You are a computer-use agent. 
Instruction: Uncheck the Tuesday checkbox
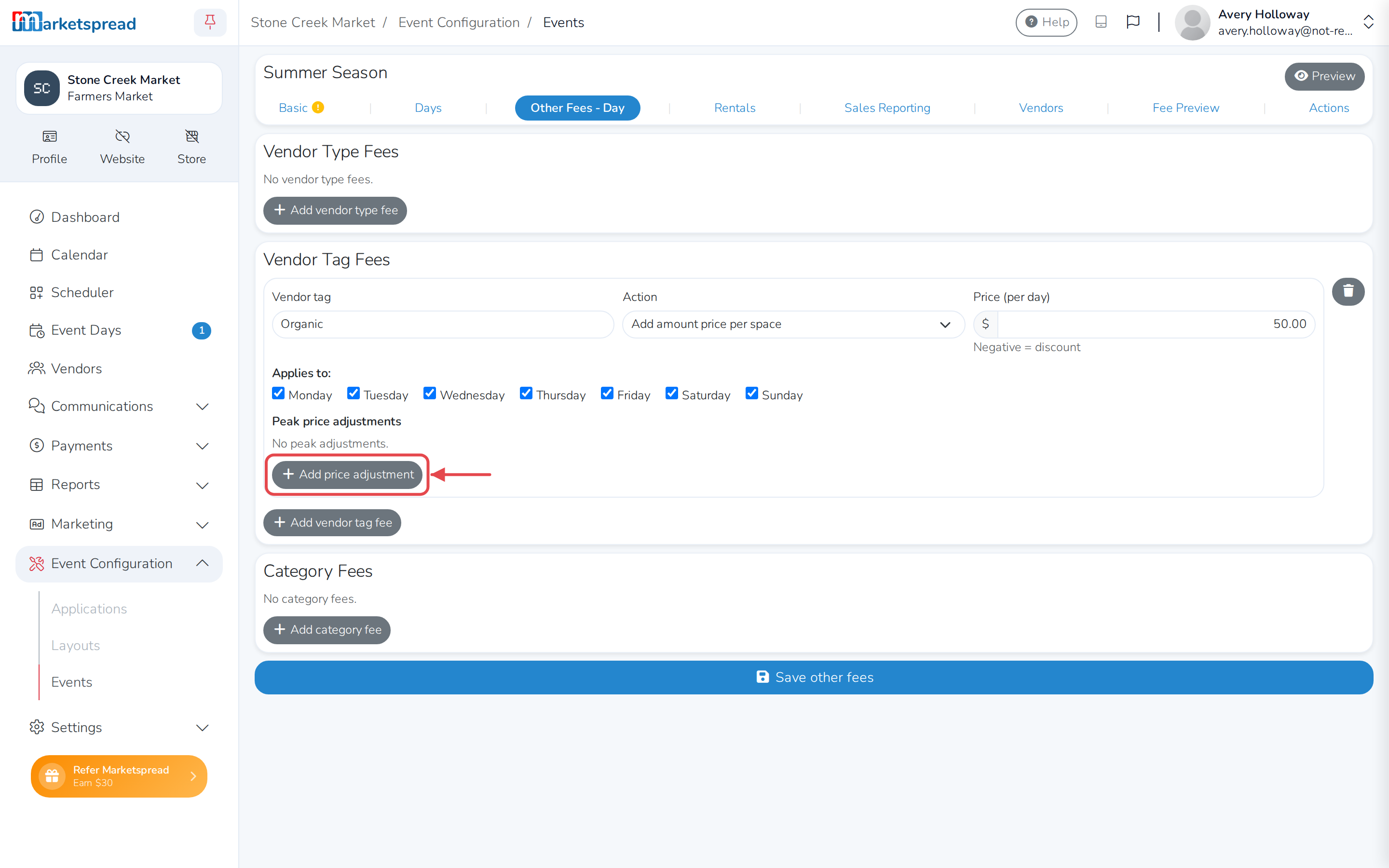click(354, 393)
